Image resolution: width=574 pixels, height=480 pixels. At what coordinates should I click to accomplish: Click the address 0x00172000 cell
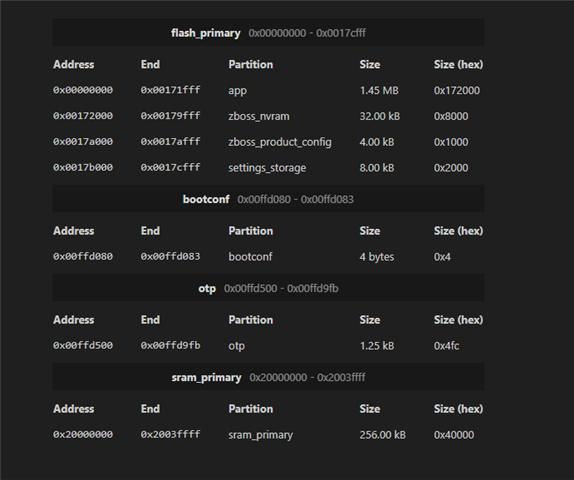pyautogui.click(x=83, y=116)
